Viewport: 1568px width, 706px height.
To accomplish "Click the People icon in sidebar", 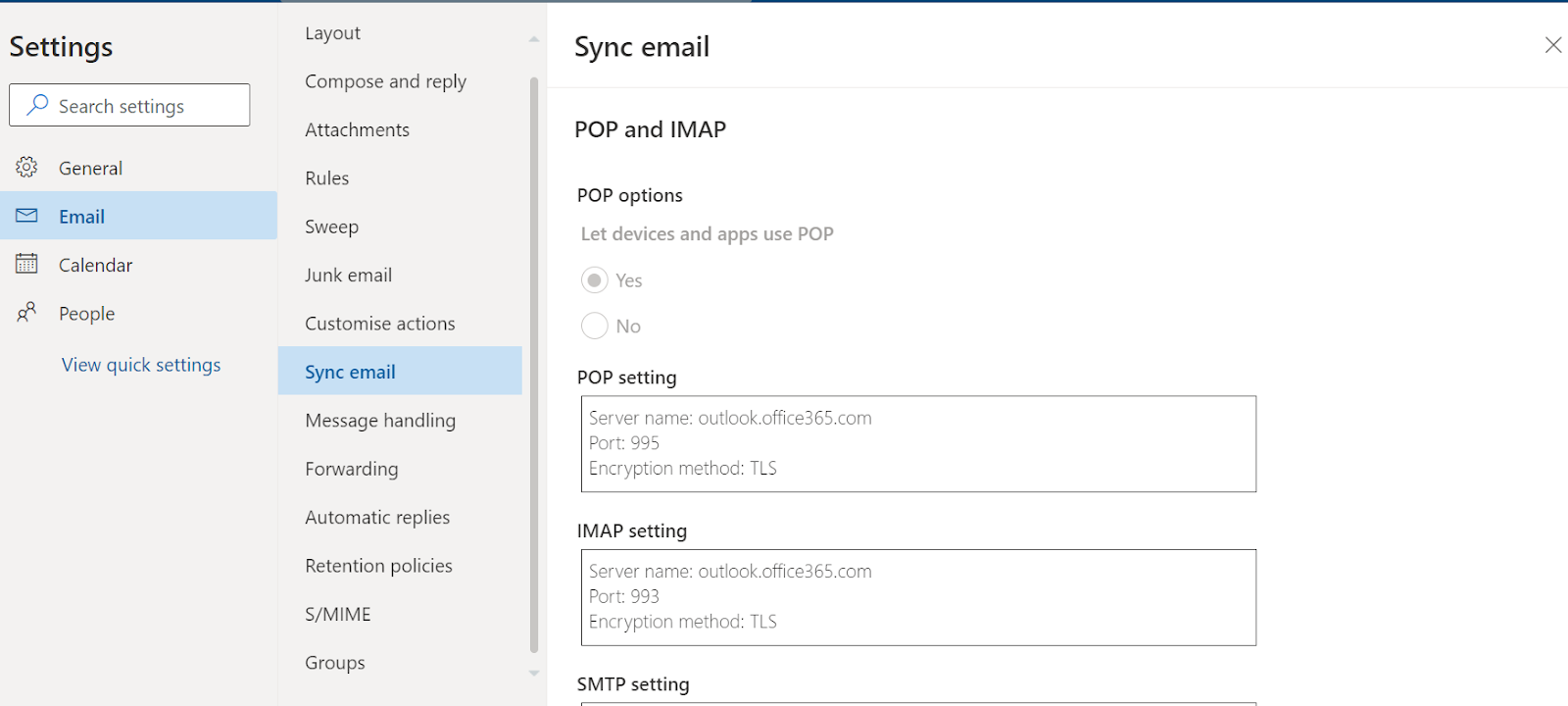I will [26, 313].
